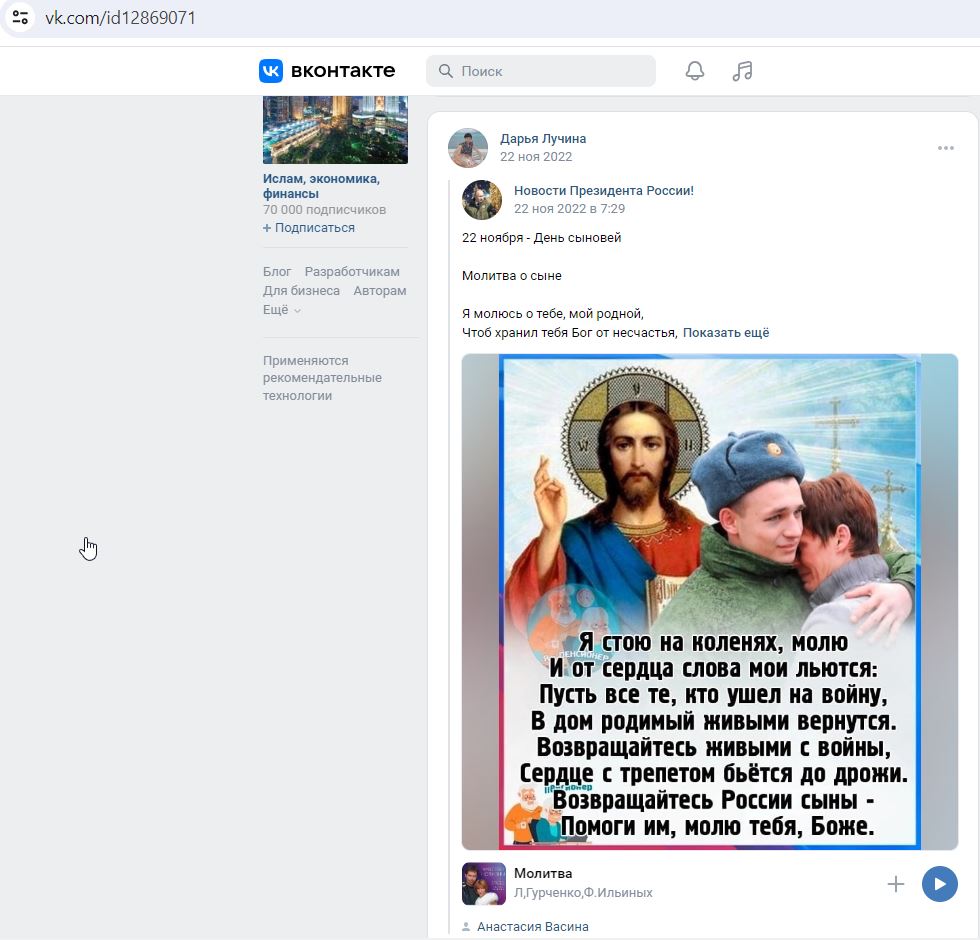This screenshot has height=940, width=980.
Task: Open the site settings icon in the address bar
Action: 20,18
